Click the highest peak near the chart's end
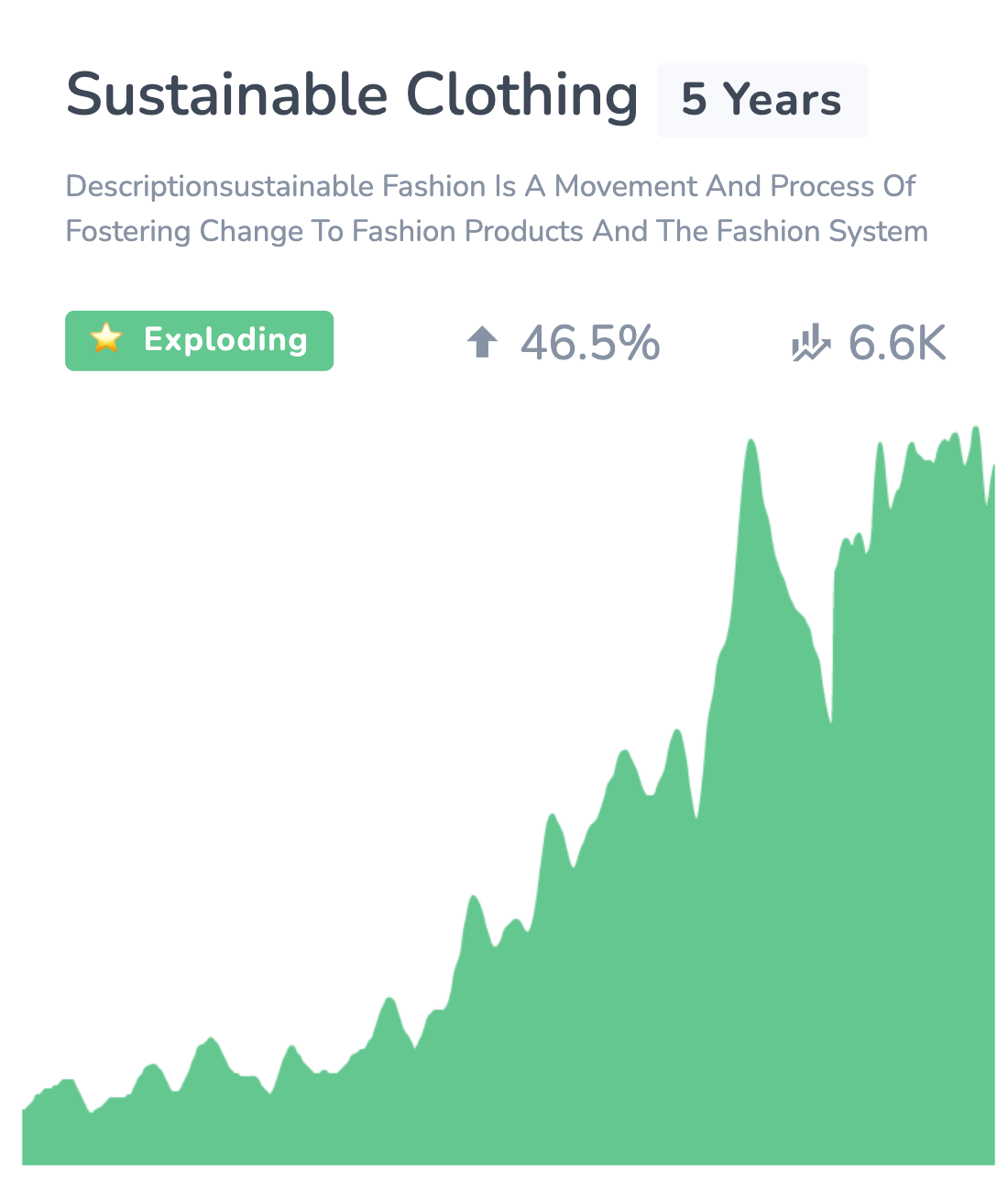Image resolution: width=1008 pixels, height=1188 pixels. click(x=976, y=428)
